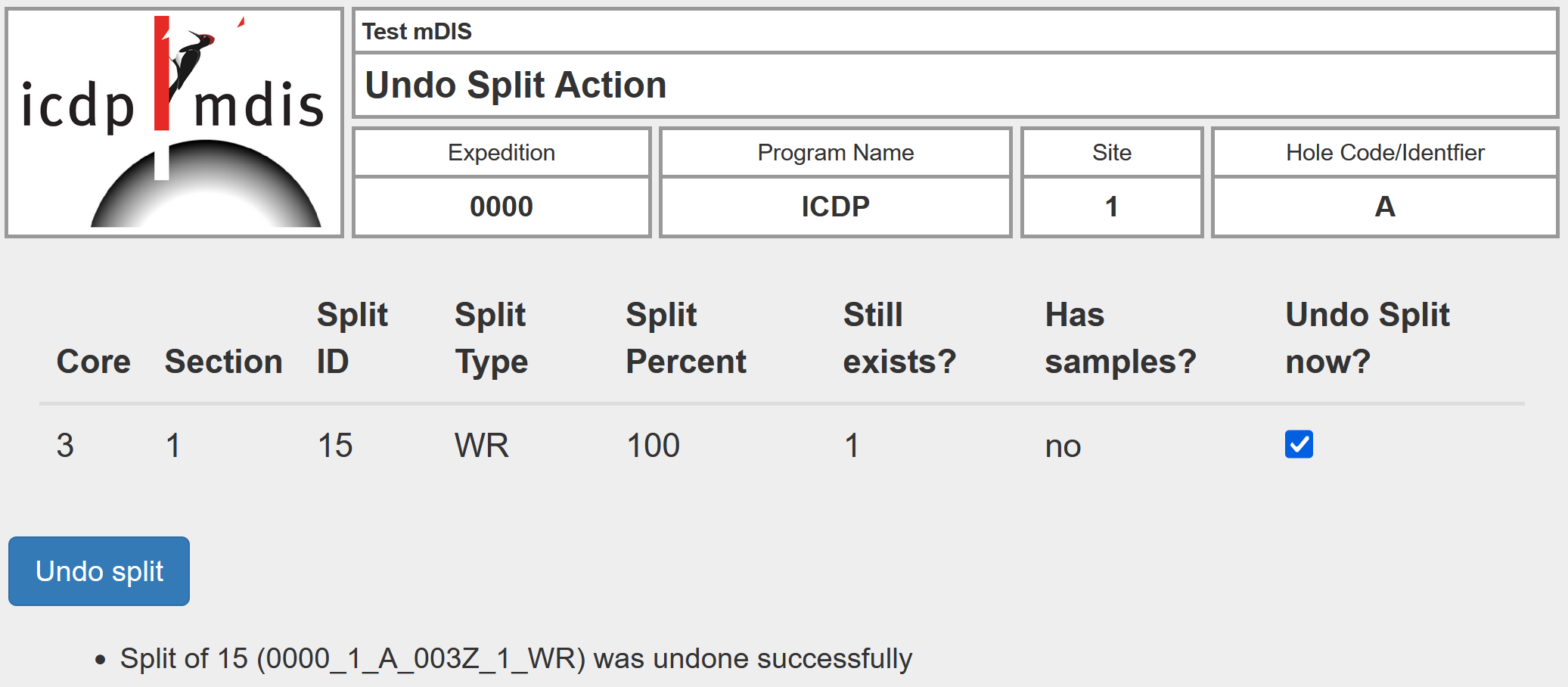The width and height of the screenshot is (1568, 687).
Task: Click the split undone success message
Action: (x=516, y=659)
